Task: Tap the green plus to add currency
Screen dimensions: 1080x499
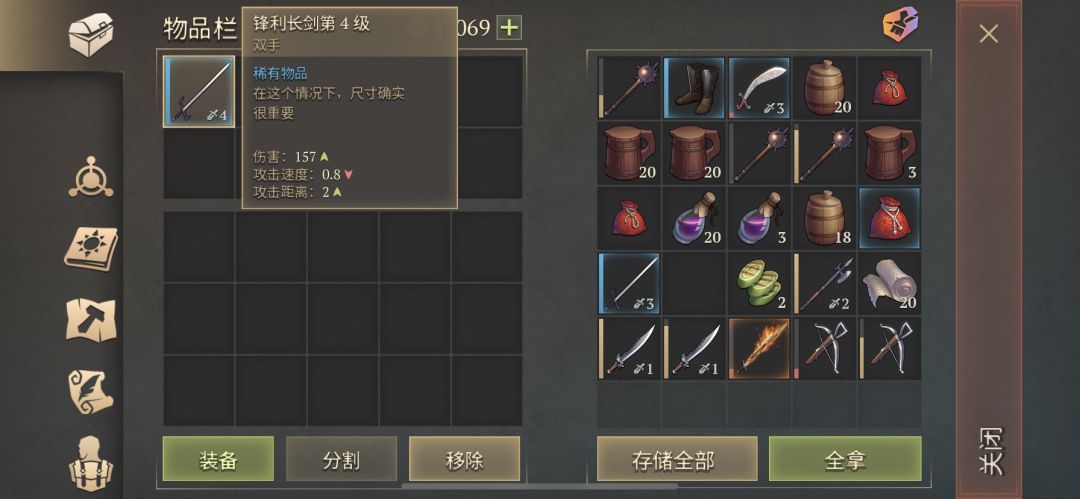Action: click(509, 28)
